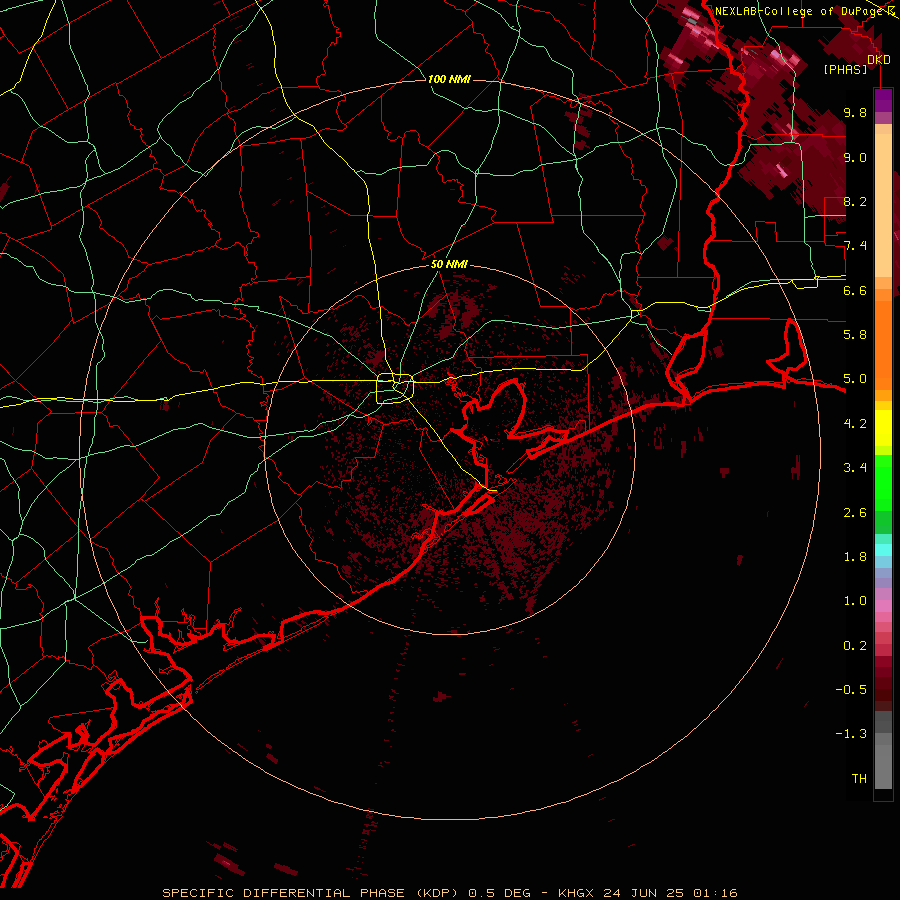
Task: Click the purple top segment of color bar
Action: pyautogui.click(x=883, y=100)
